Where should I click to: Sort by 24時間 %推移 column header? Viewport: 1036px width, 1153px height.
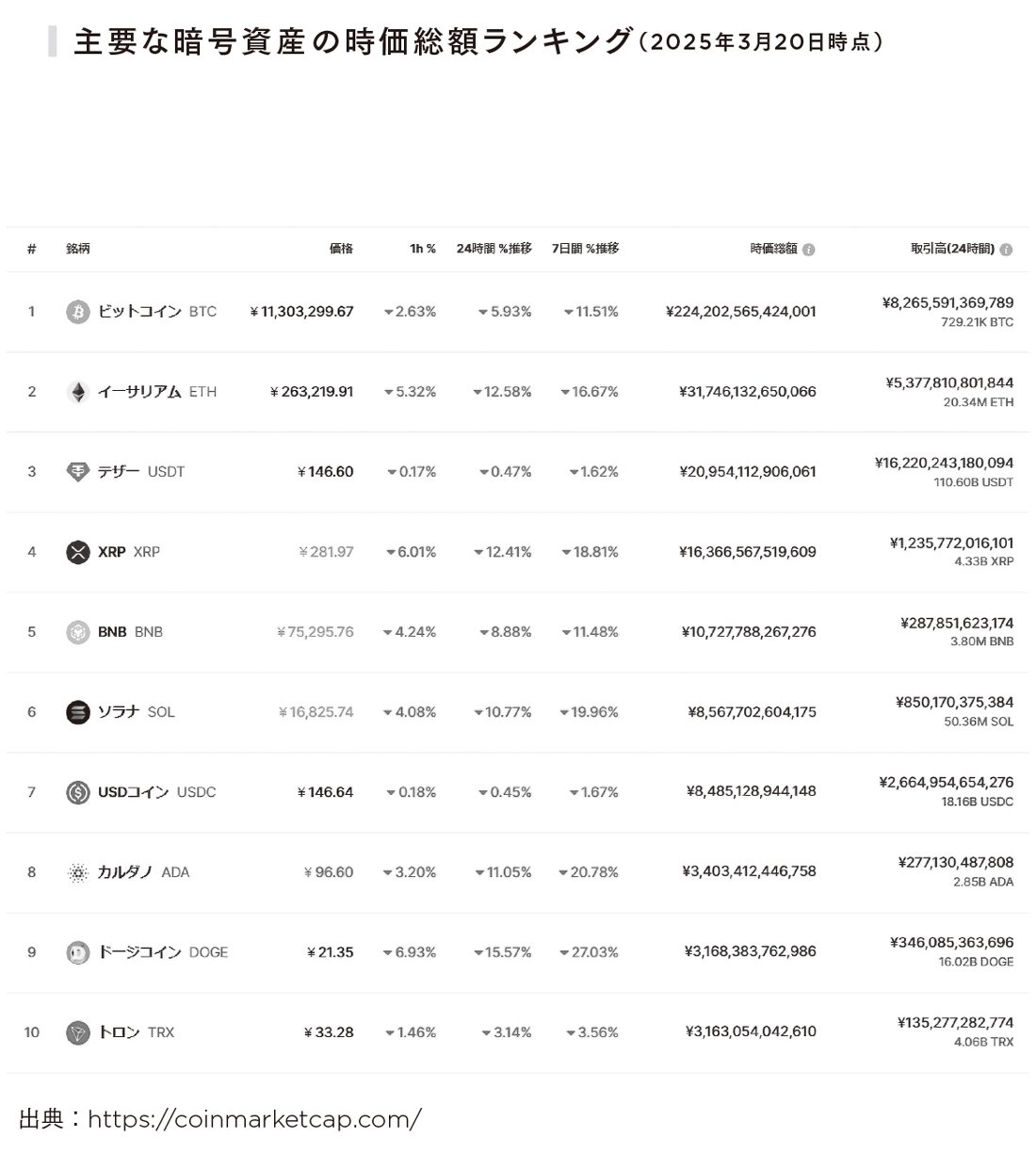[x=494, y=249]
